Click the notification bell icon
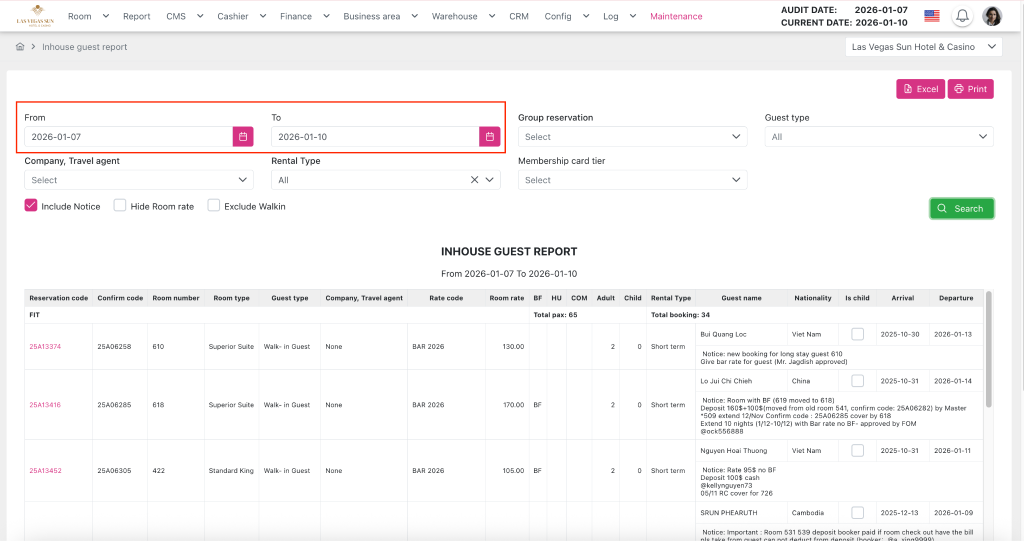The width and height of the screenshot is (1024, 541). tap(962, 16)
